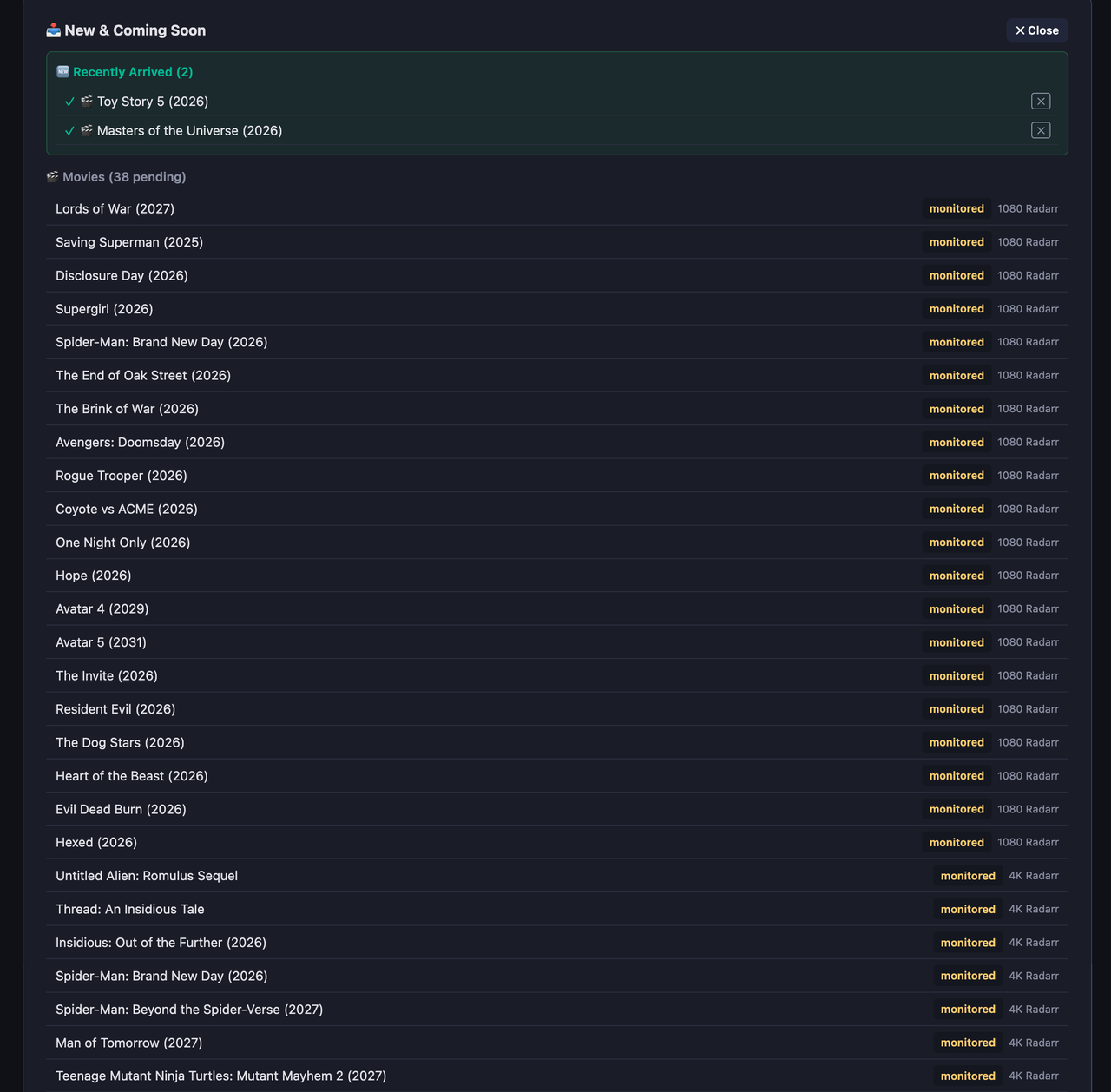The image size is (1111, 1092).
Task: Click monitored badge for Teenage Mutant Ninja Turtles
Action: pyautogui.click(x=968, y=1076)
